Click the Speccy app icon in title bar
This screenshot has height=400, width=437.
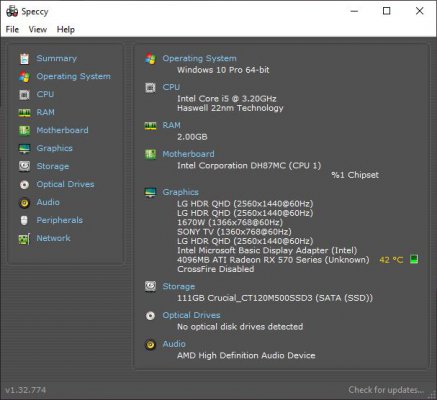click(x=12, y=11)
